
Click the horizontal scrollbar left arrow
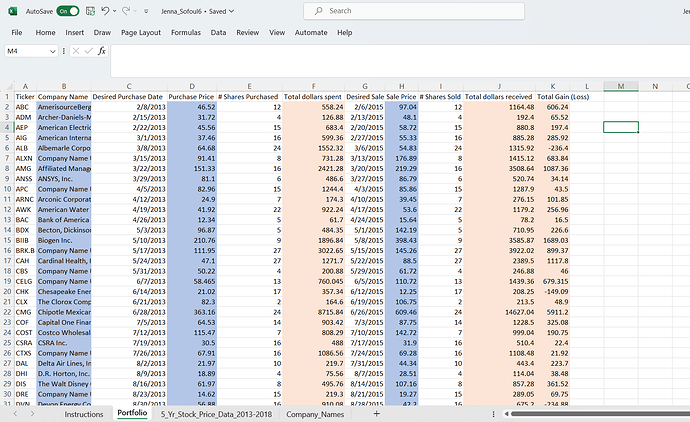coord(506,414)
